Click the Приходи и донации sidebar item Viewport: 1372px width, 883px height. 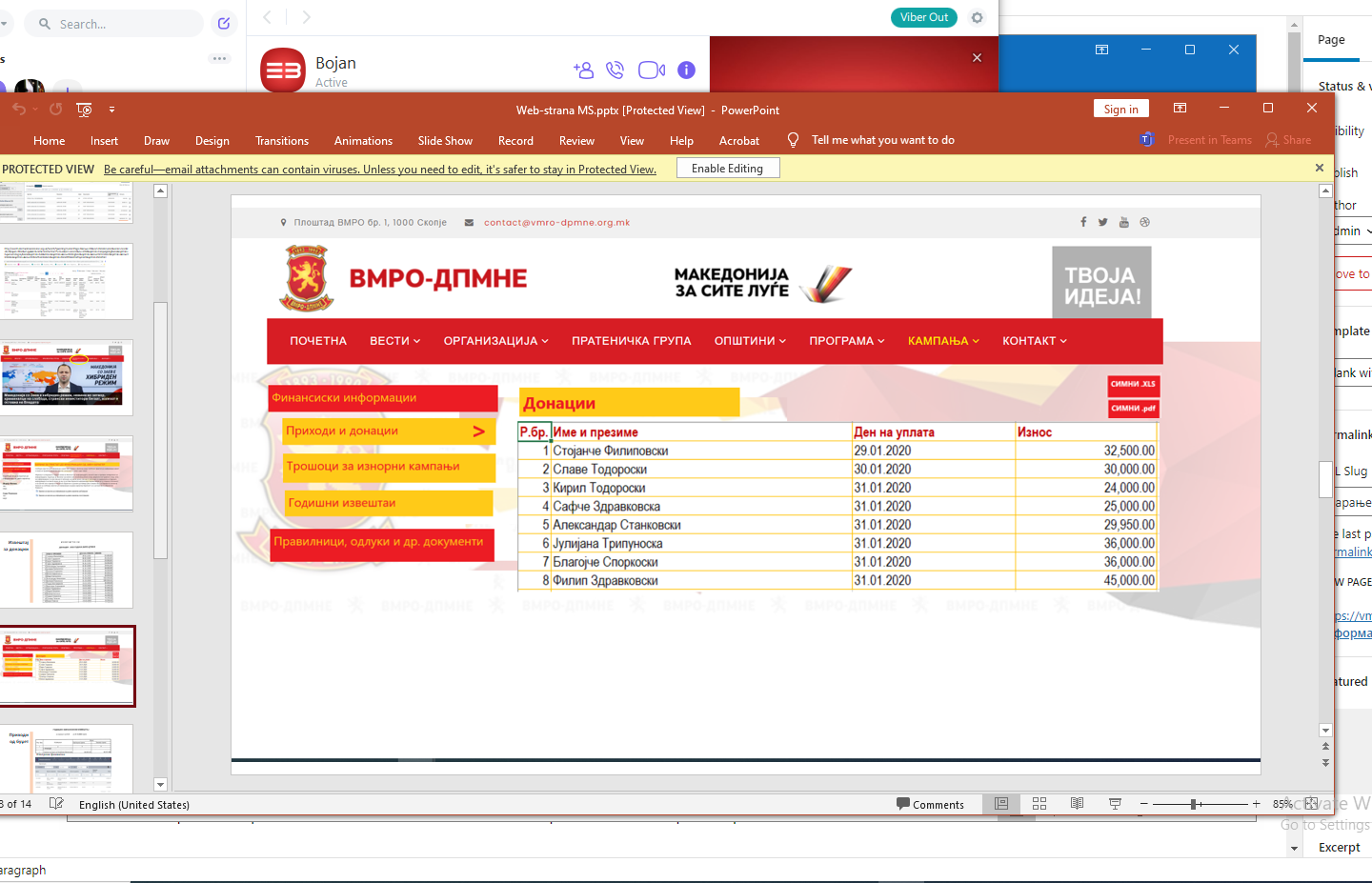click(389, 431)
